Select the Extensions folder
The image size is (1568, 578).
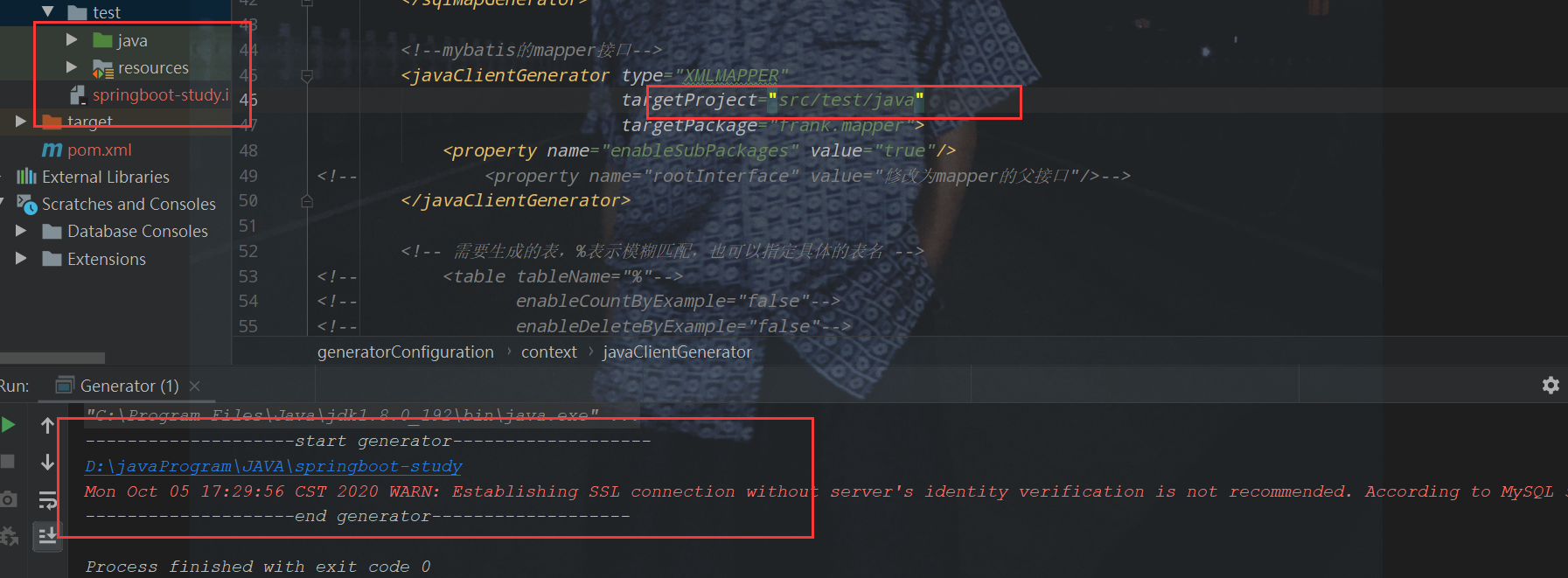(x=107, y=259)
